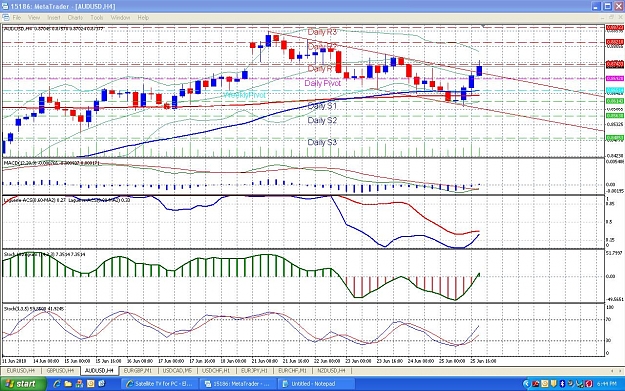The width and height of the screenshot is (625, 391).
Task: Switch to the USDCAD,M5 chart tab
Action: pyautogui.click(x=177, y=371)
